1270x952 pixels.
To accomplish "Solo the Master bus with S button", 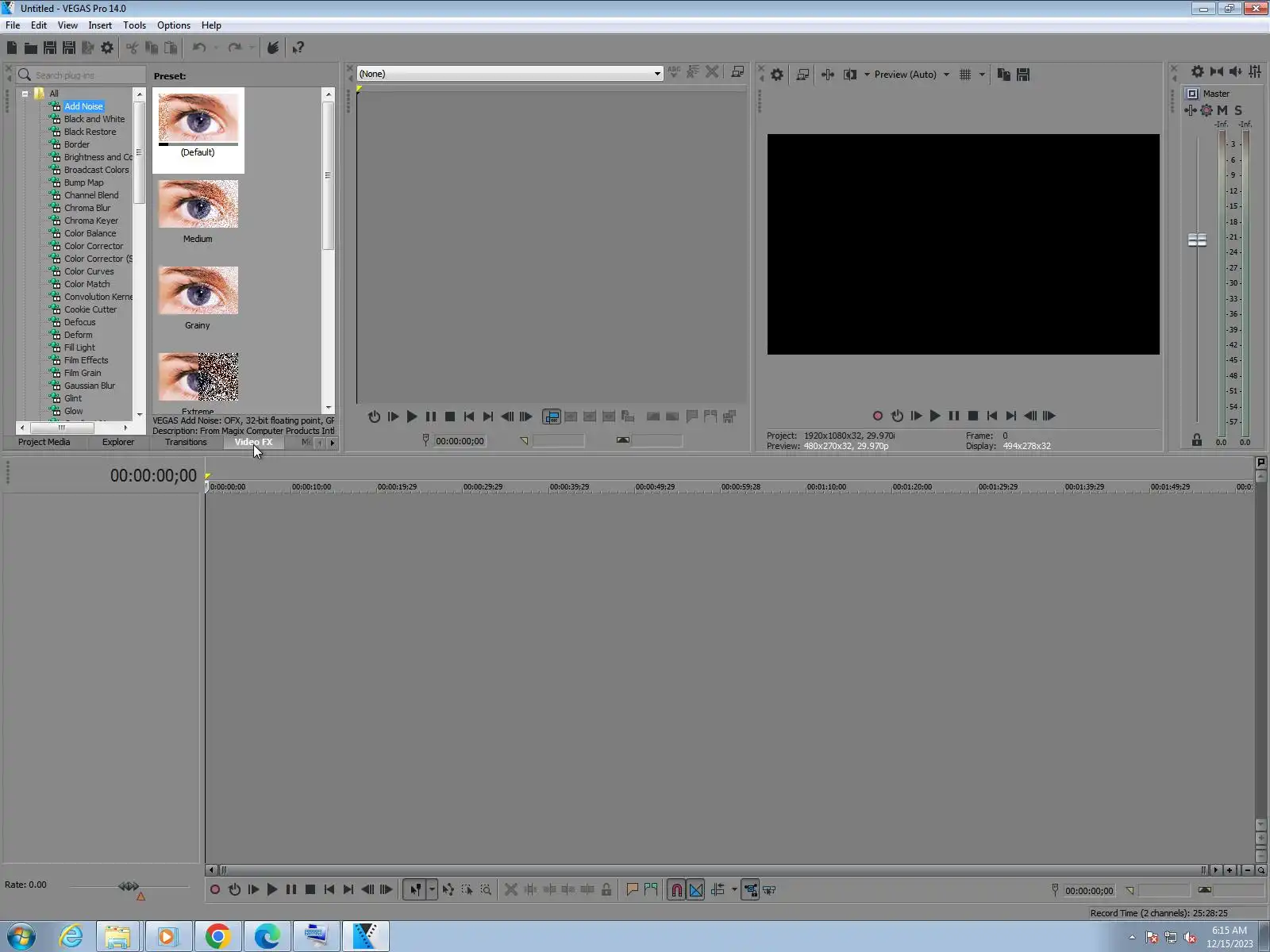I will [x=1238, y=110].
